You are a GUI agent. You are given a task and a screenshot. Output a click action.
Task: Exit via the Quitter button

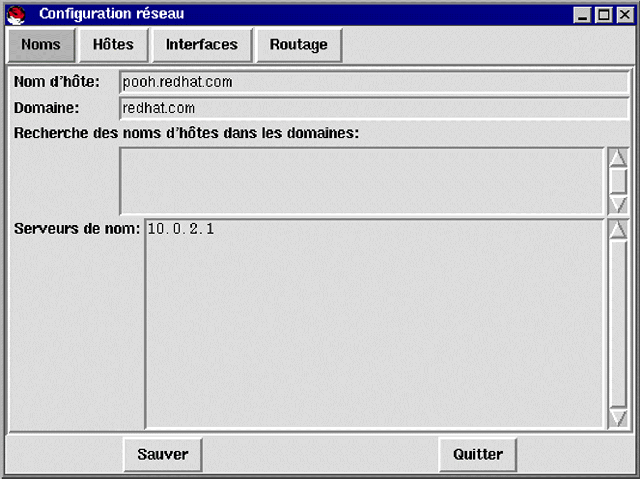478,455
